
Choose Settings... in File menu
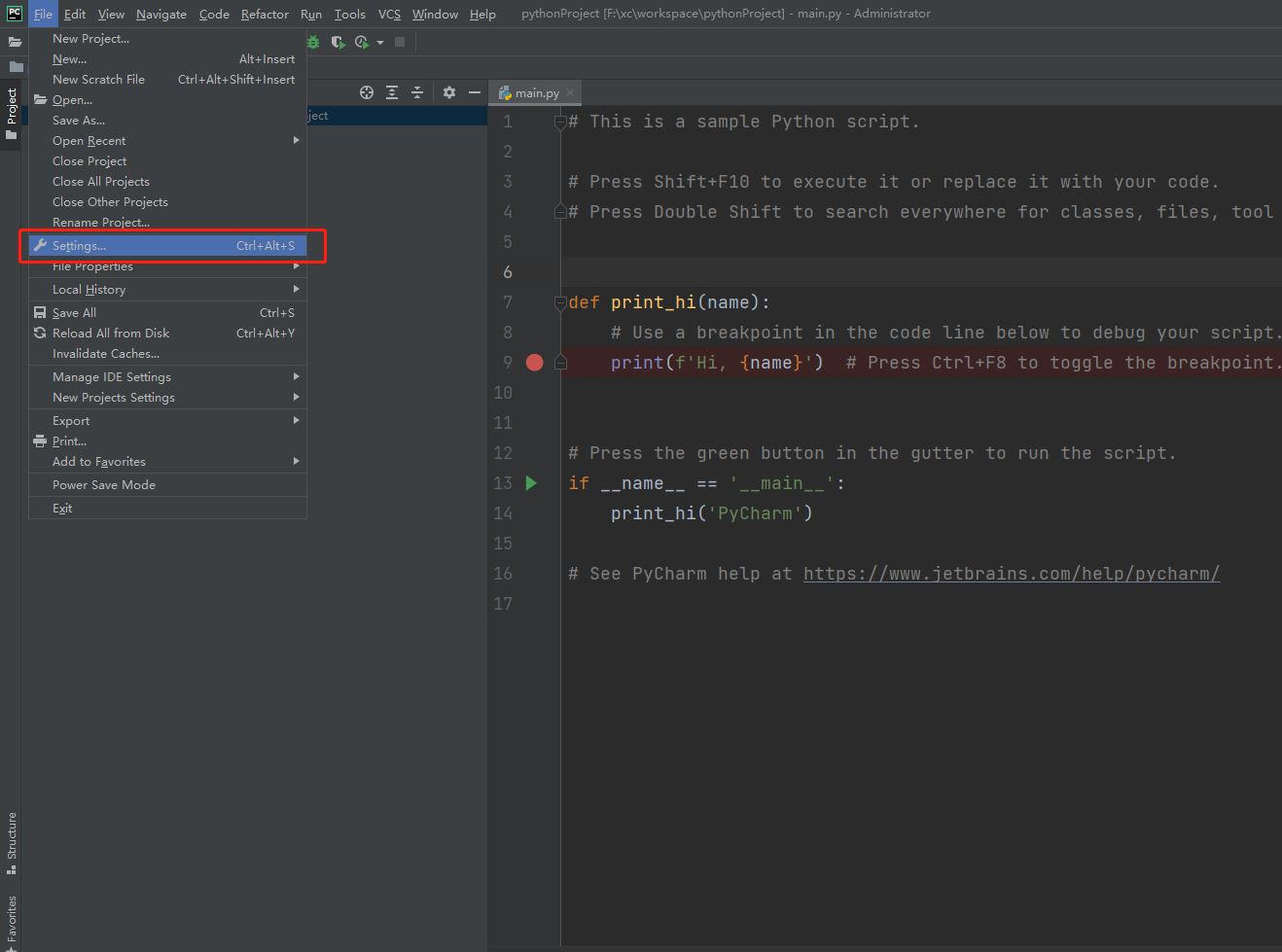(x=168, y=246)
